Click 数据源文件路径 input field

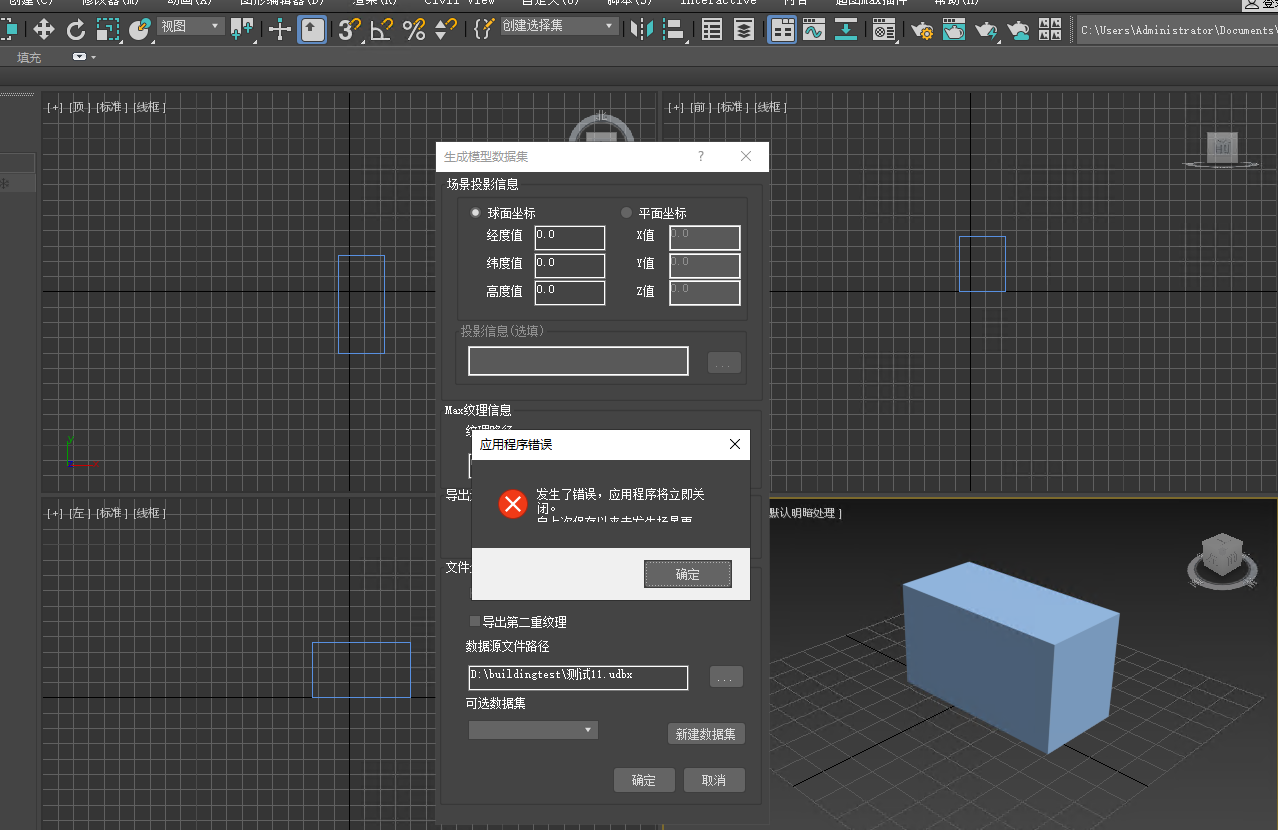[x=578, y=677]
